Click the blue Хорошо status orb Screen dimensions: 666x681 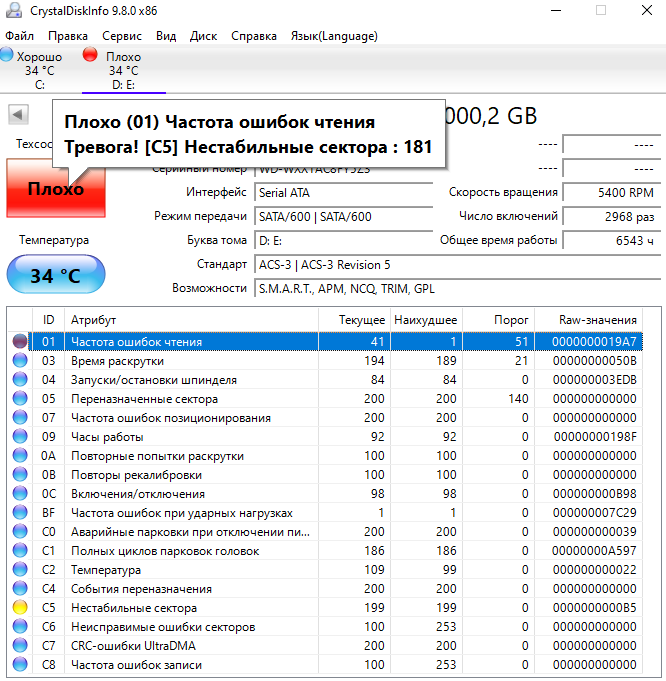coord(7,55)
